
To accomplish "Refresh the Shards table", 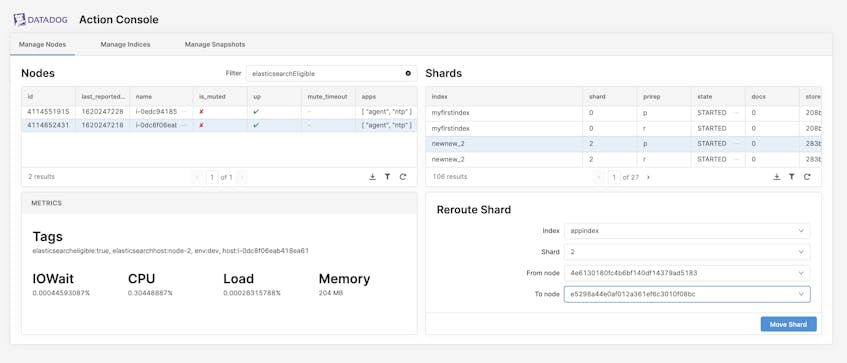I will click(x=807, y=177).
